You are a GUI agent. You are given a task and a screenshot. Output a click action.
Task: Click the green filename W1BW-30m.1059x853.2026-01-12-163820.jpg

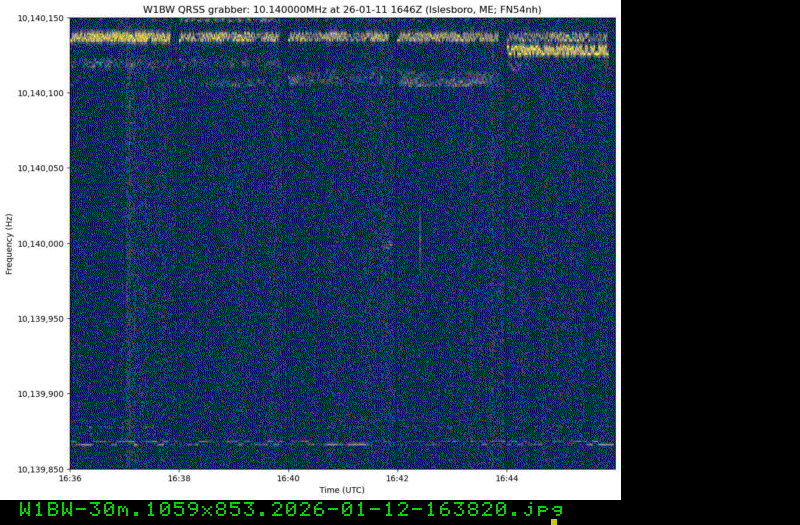pyautogui.click(x=291, y=509)
